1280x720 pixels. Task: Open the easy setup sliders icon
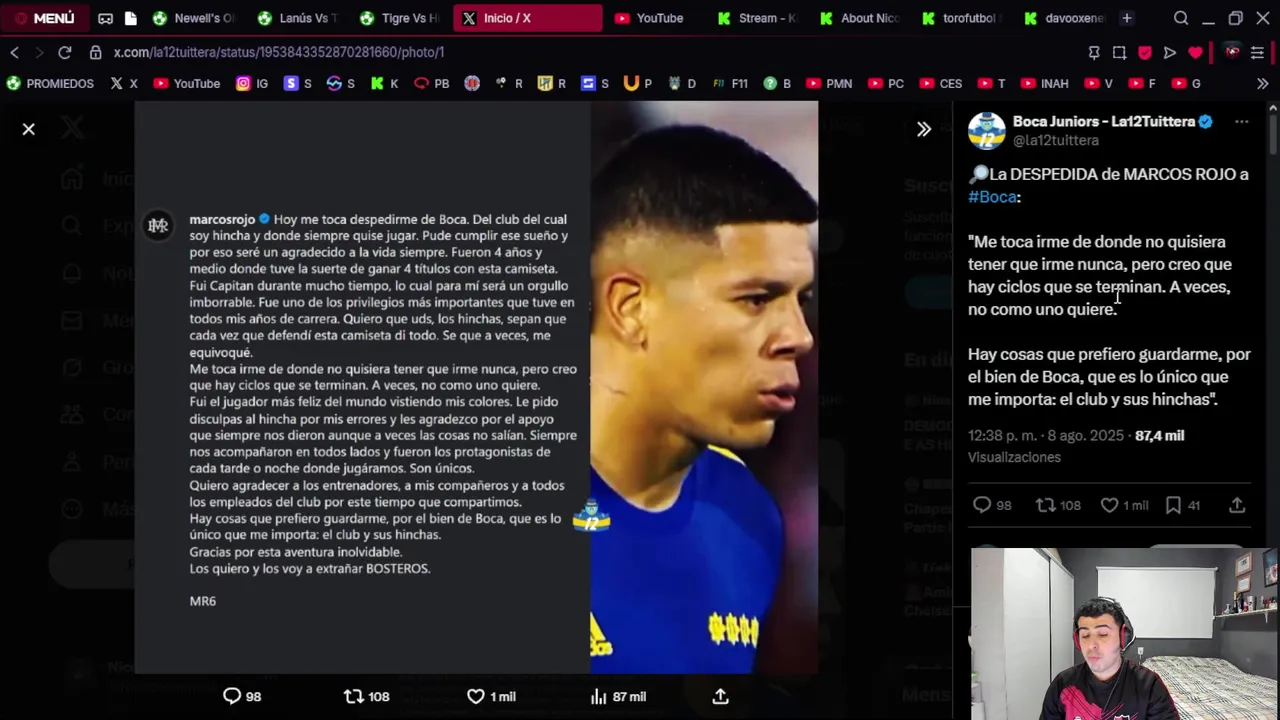[1258, 52]
